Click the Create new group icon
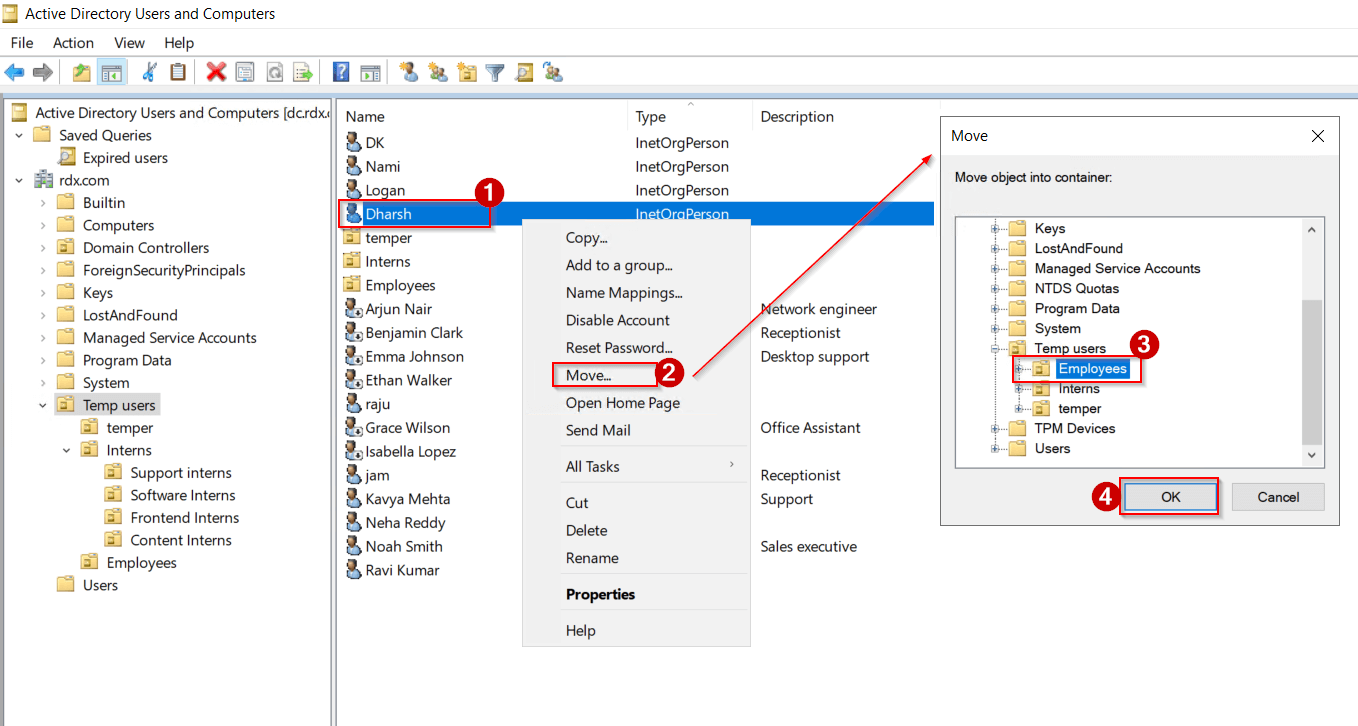 click(x=437, y=72)
